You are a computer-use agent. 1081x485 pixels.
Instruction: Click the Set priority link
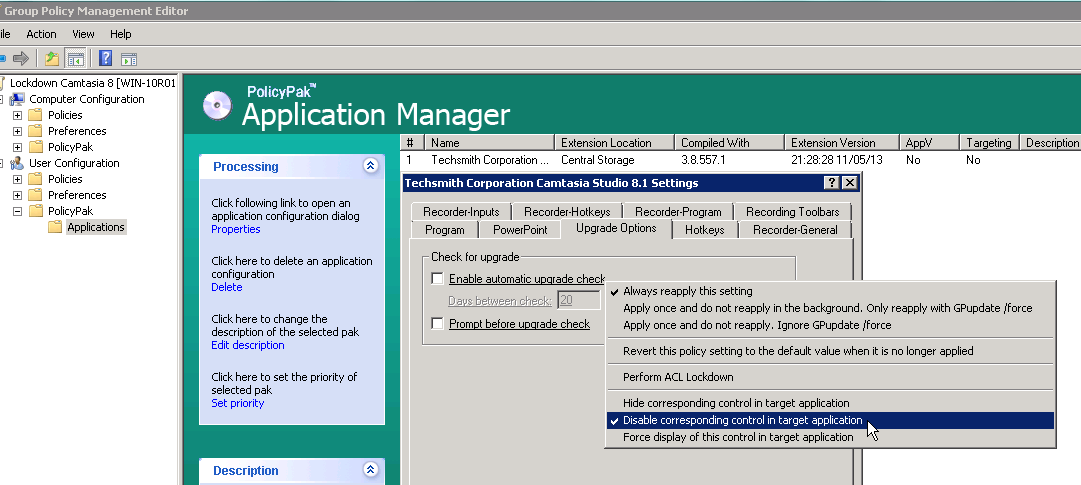238,403
